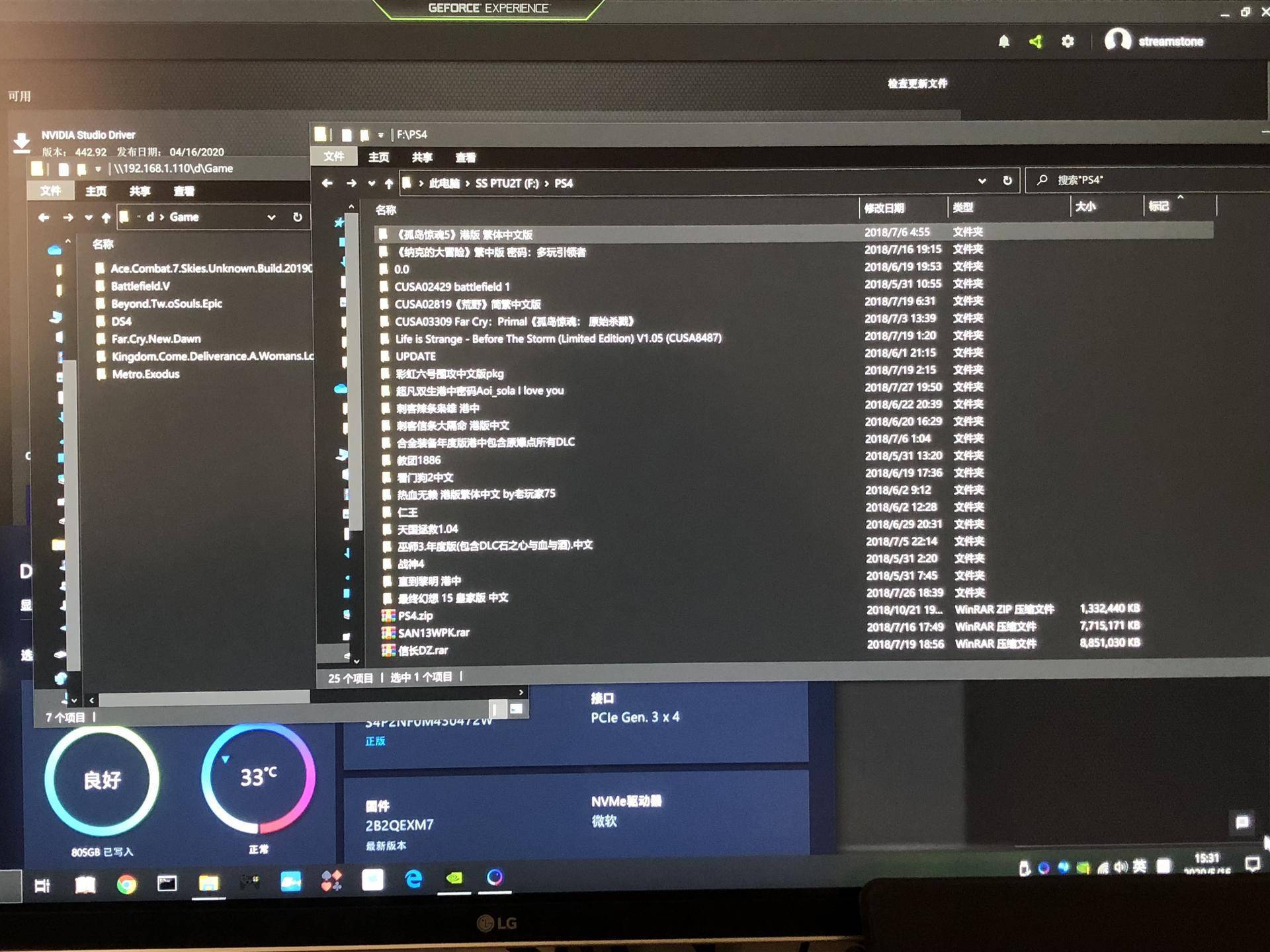The image size is (1270, 952).
Task: Open GeForce Experience settings gear
Action: [x=1068, y=42]
